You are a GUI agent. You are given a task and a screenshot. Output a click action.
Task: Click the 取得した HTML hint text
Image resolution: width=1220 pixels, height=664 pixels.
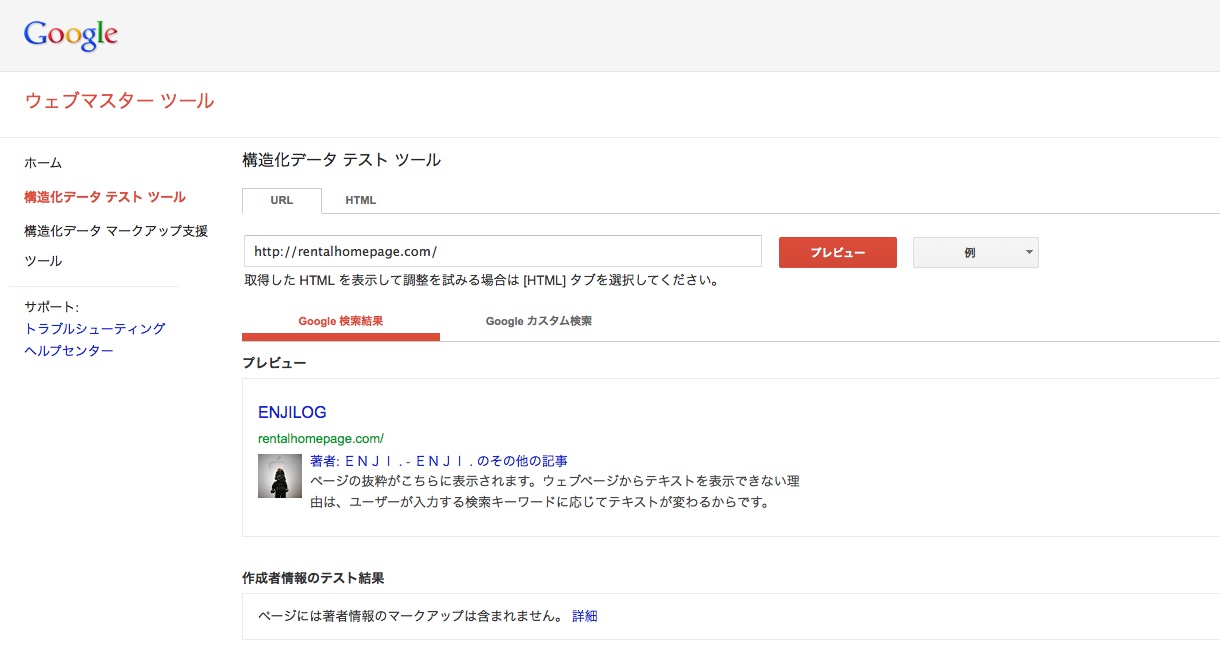point(482,281)
